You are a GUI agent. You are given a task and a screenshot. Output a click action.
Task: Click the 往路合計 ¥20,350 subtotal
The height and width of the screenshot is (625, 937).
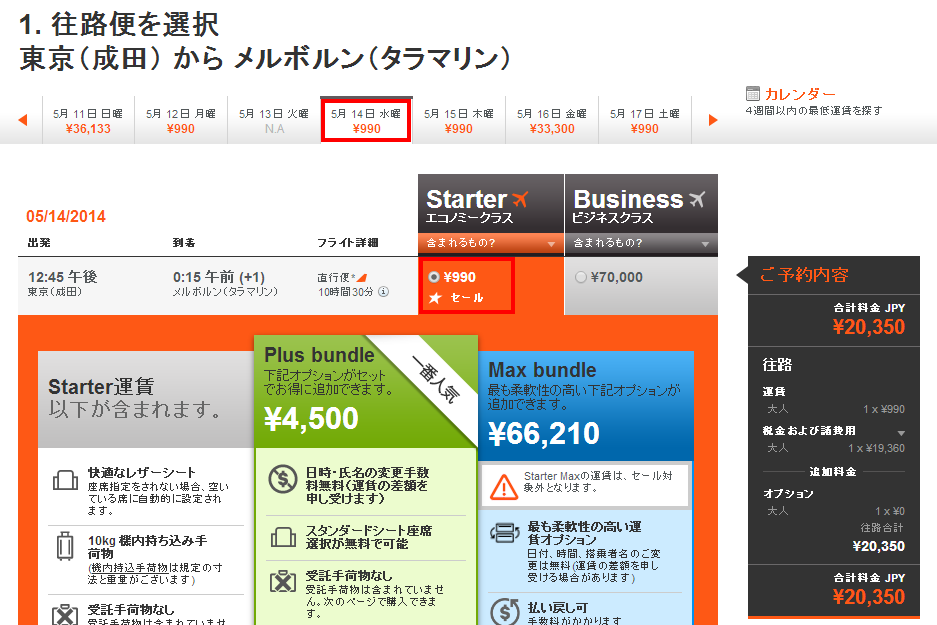coord(878,546)
